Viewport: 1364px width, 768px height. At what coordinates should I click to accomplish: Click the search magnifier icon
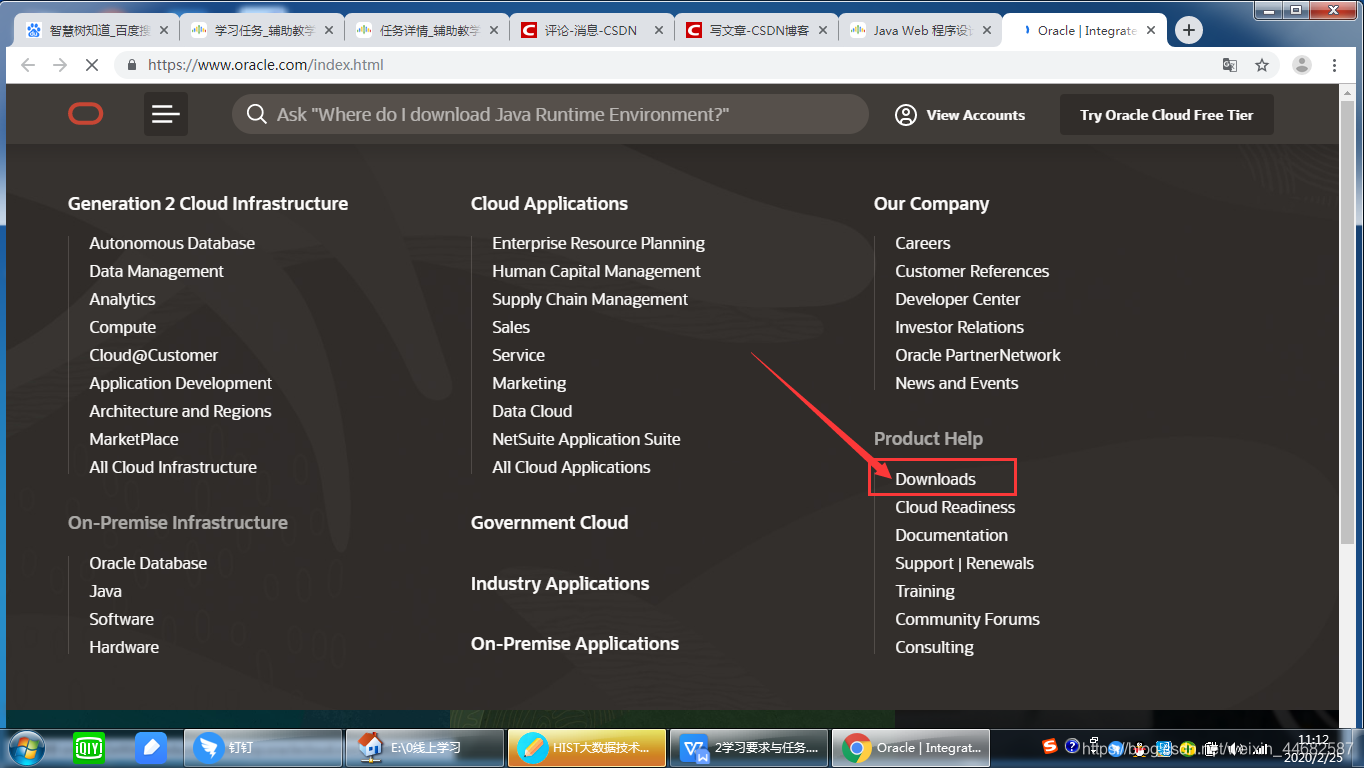256,114
